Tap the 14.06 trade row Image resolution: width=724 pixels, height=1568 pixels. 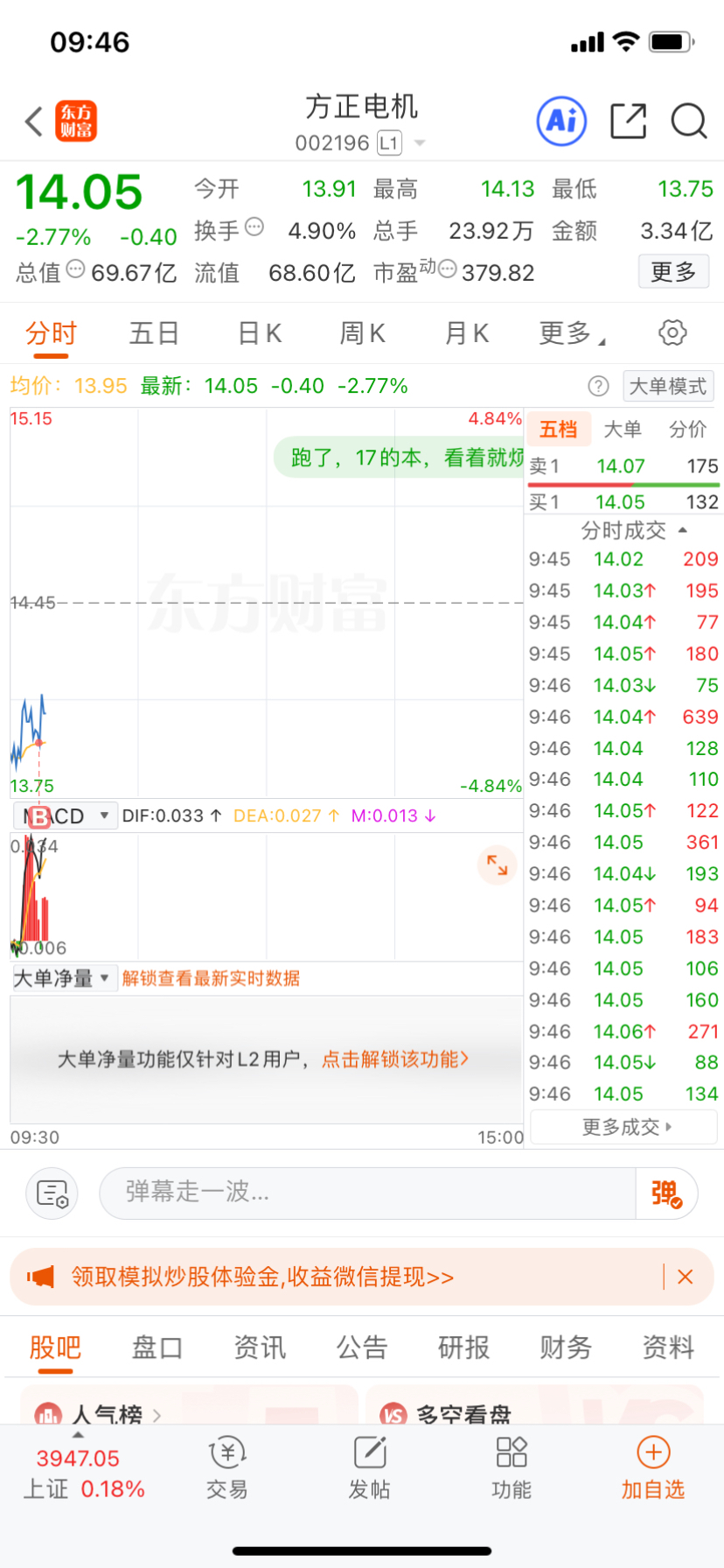point(623,1032)
